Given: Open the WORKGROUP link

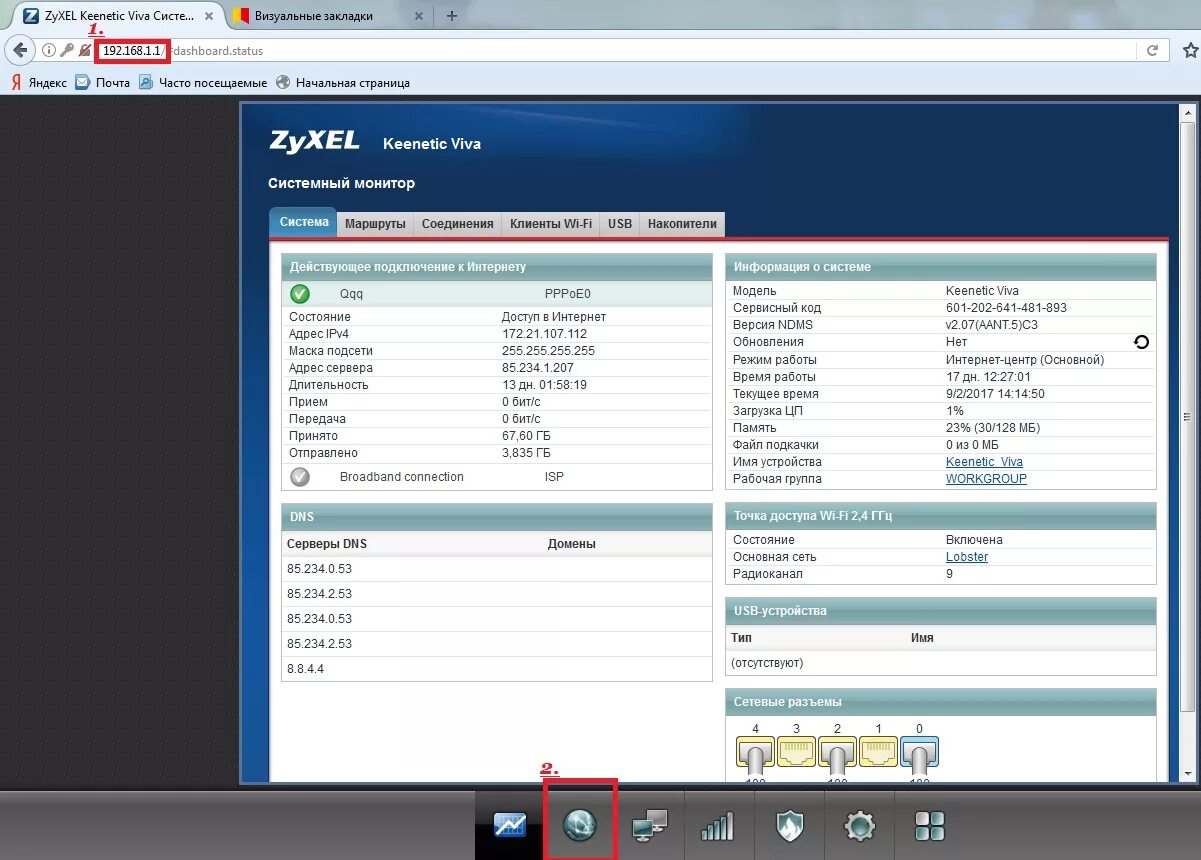Looking at the screenshot, I should (x=986, y=479).
